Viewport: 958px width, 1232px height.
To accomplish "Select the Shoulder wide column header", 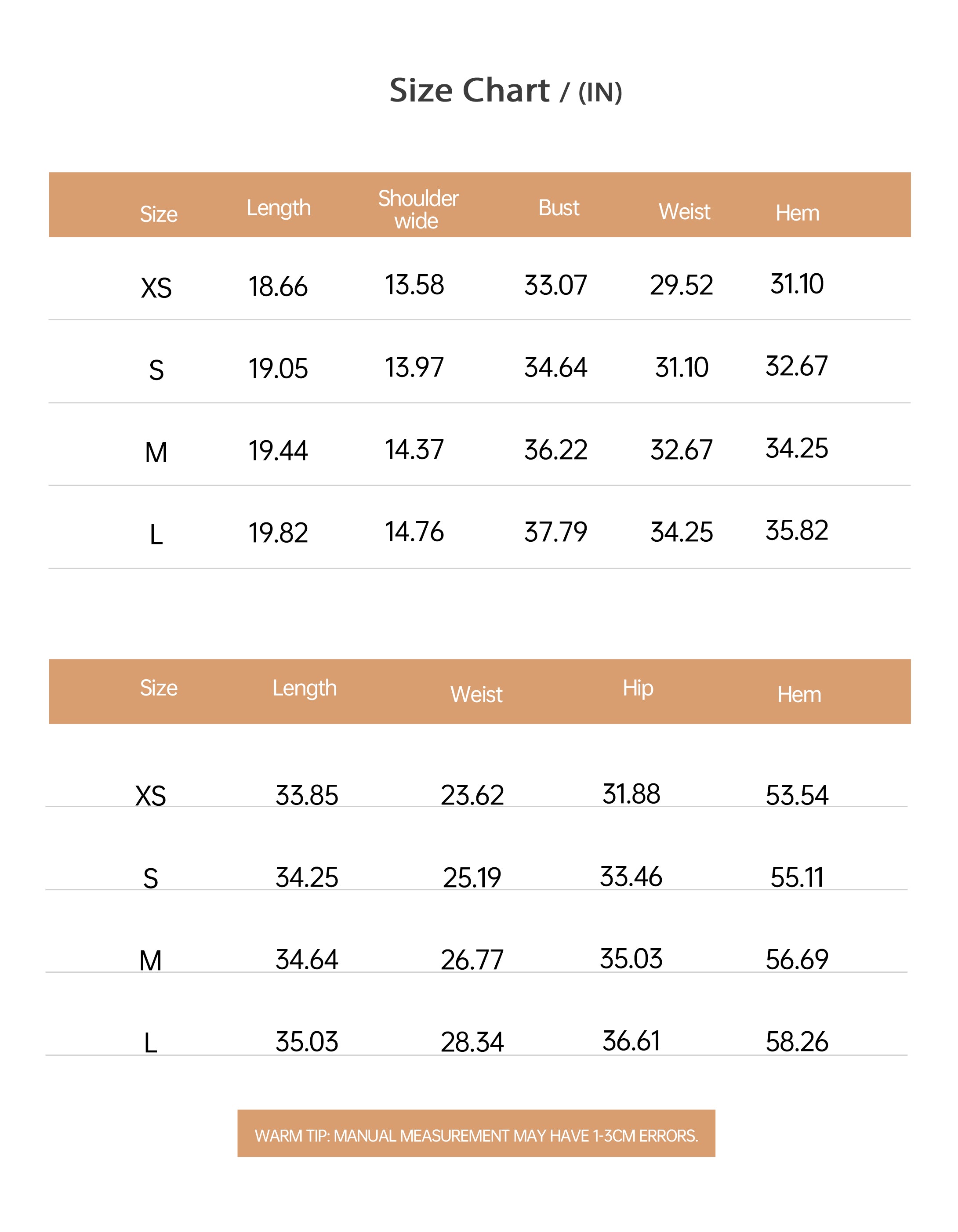I will (418, 209).
